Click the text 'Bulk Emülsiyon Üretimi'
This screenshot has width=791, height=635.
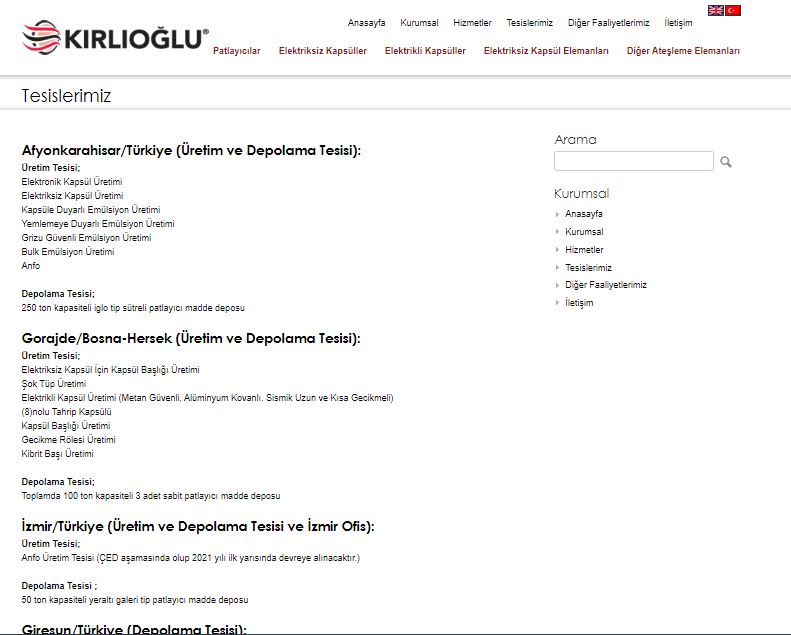[68, 252]
